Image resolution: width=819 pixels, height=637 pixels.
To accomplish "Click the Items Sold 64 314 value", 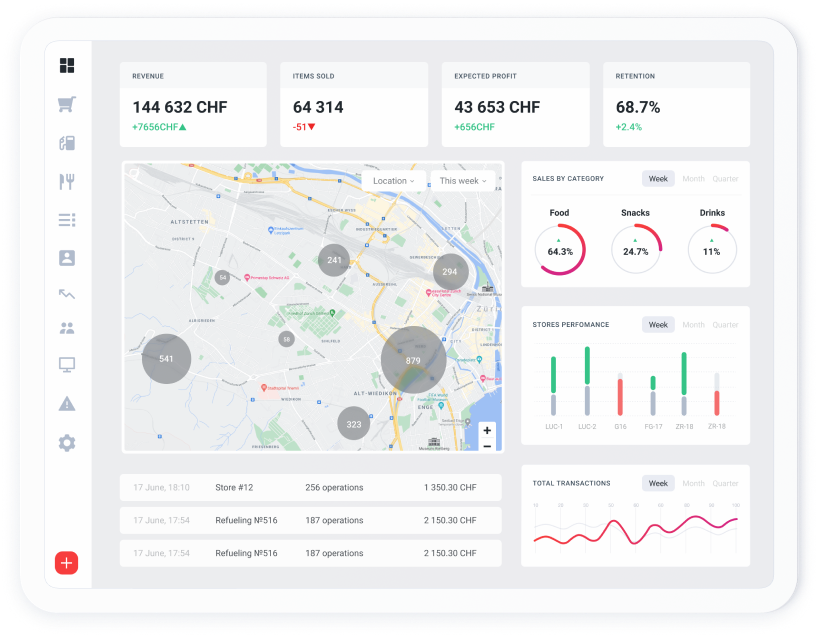I will 318,107.
